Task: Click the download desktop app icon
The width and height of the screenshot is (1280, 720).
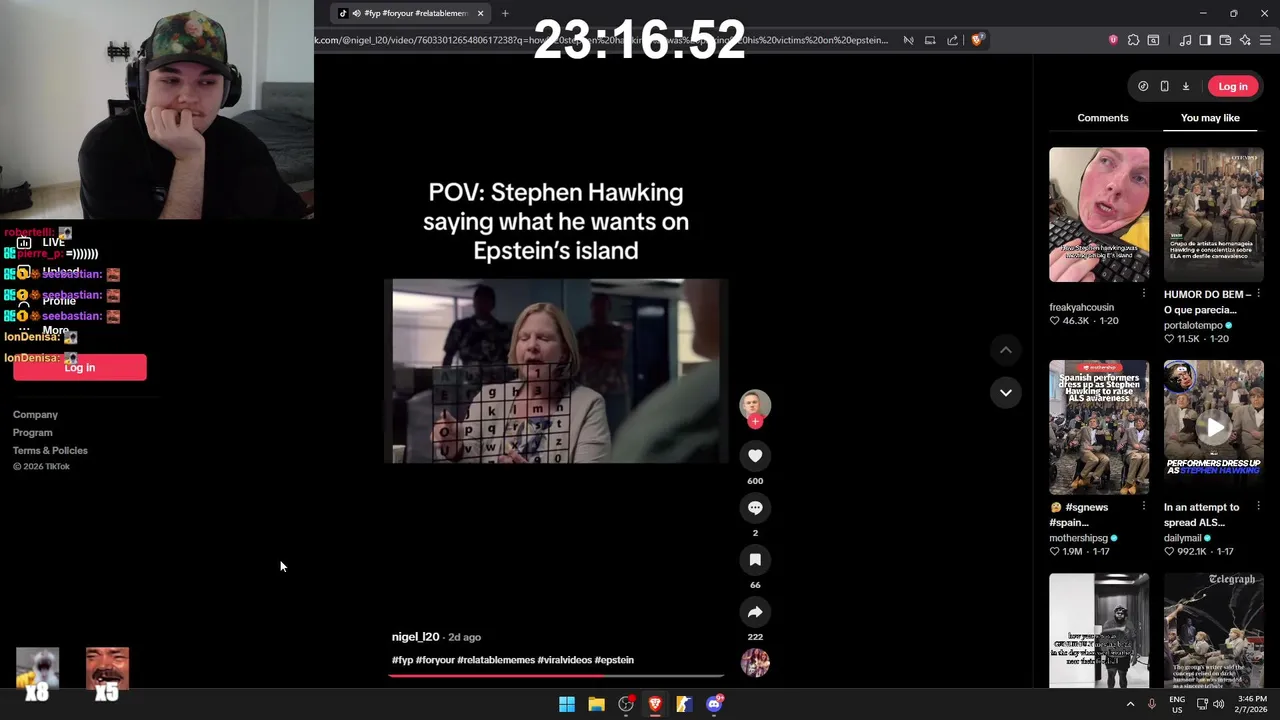Action: tap(1186, 86)
